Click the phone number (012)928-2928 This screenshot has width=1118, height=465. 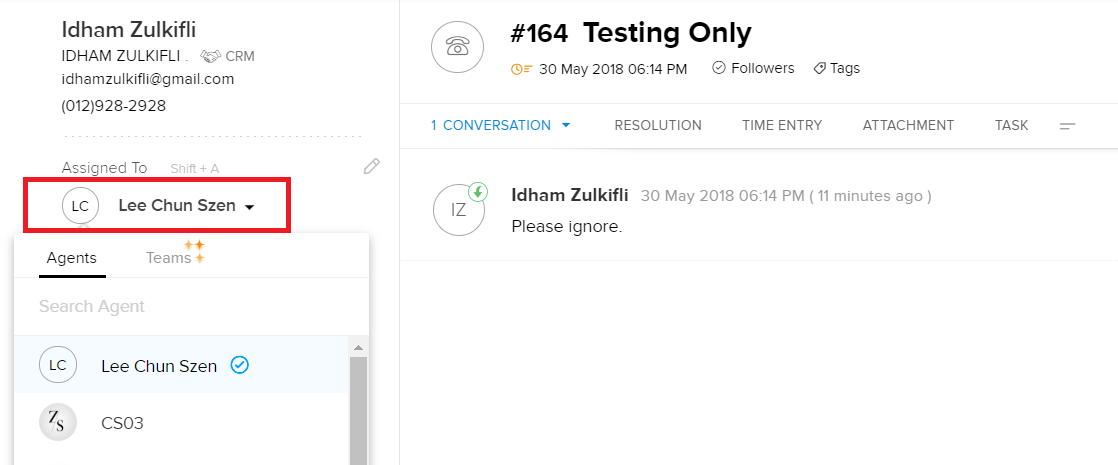pyautogui.click(x=114, y=105)
